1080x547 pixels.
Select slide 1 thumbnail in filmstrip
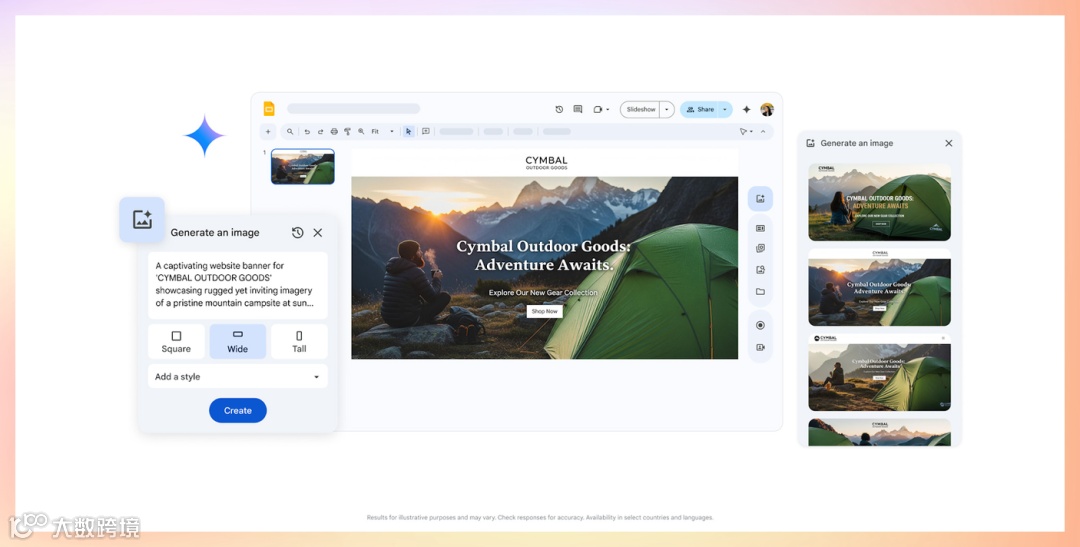(303, 166)
